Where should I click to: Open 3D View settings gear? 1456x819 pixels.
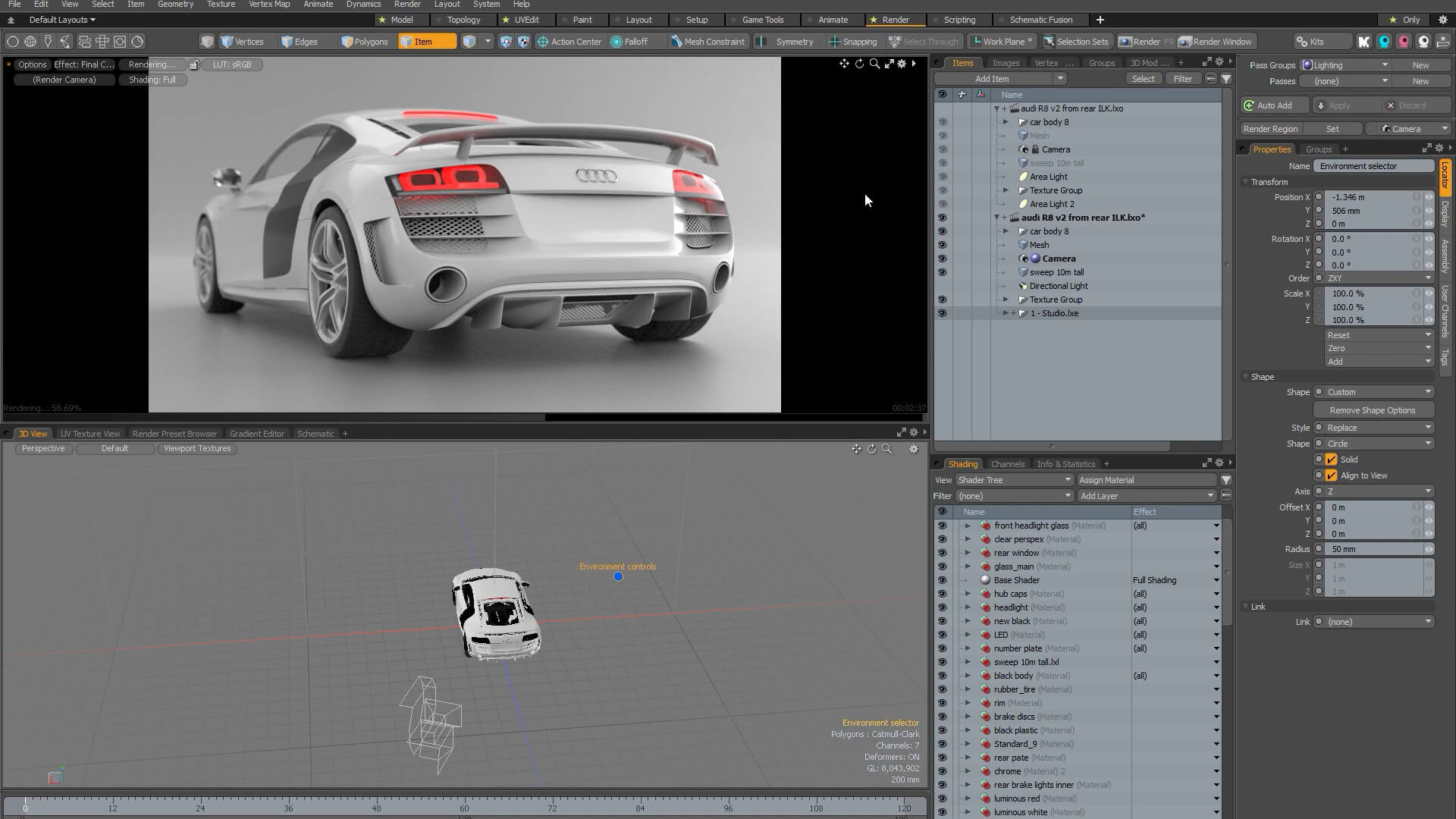click(914, 449)
